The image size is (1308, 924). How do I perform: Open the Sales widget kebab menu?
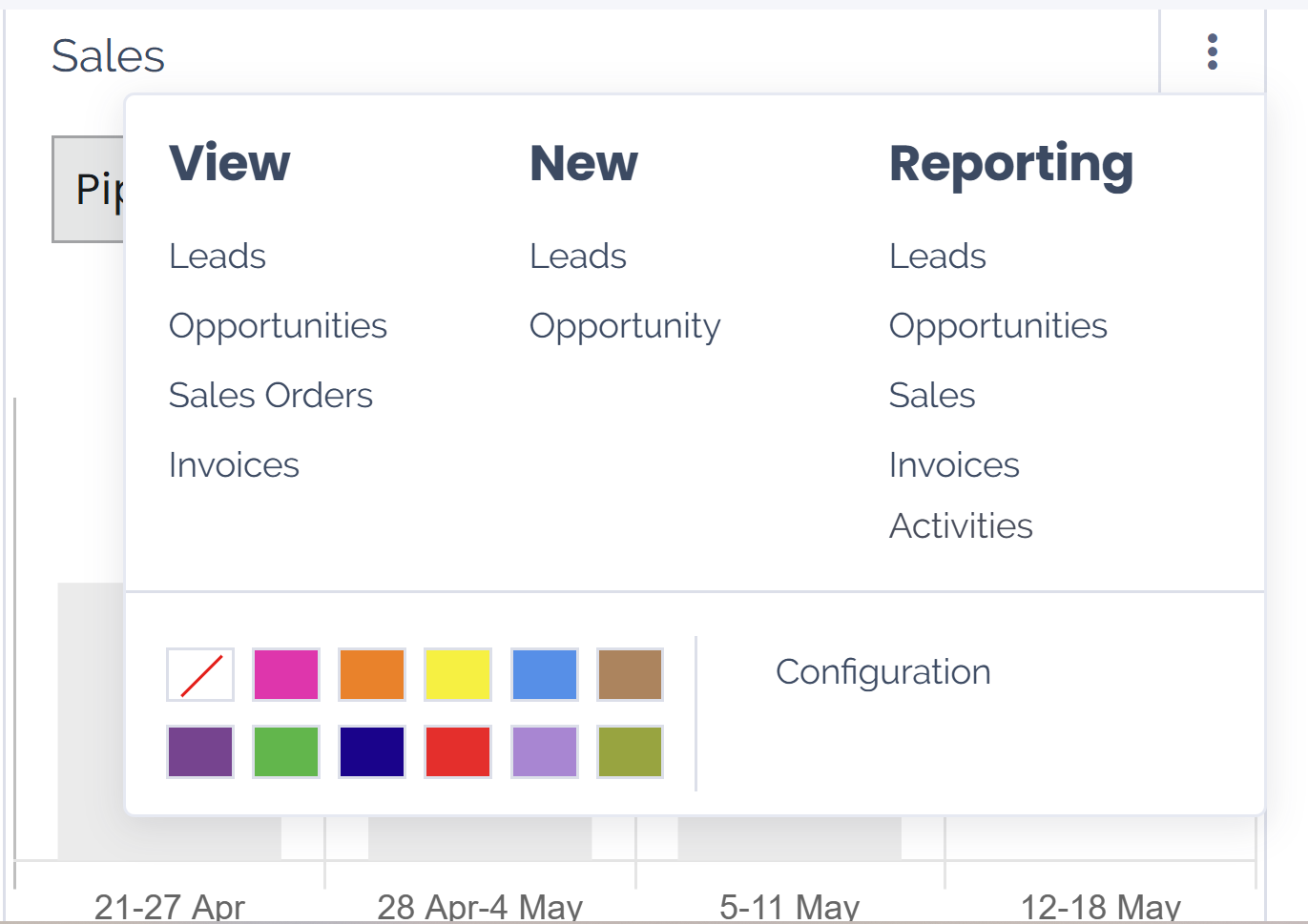1212,52
